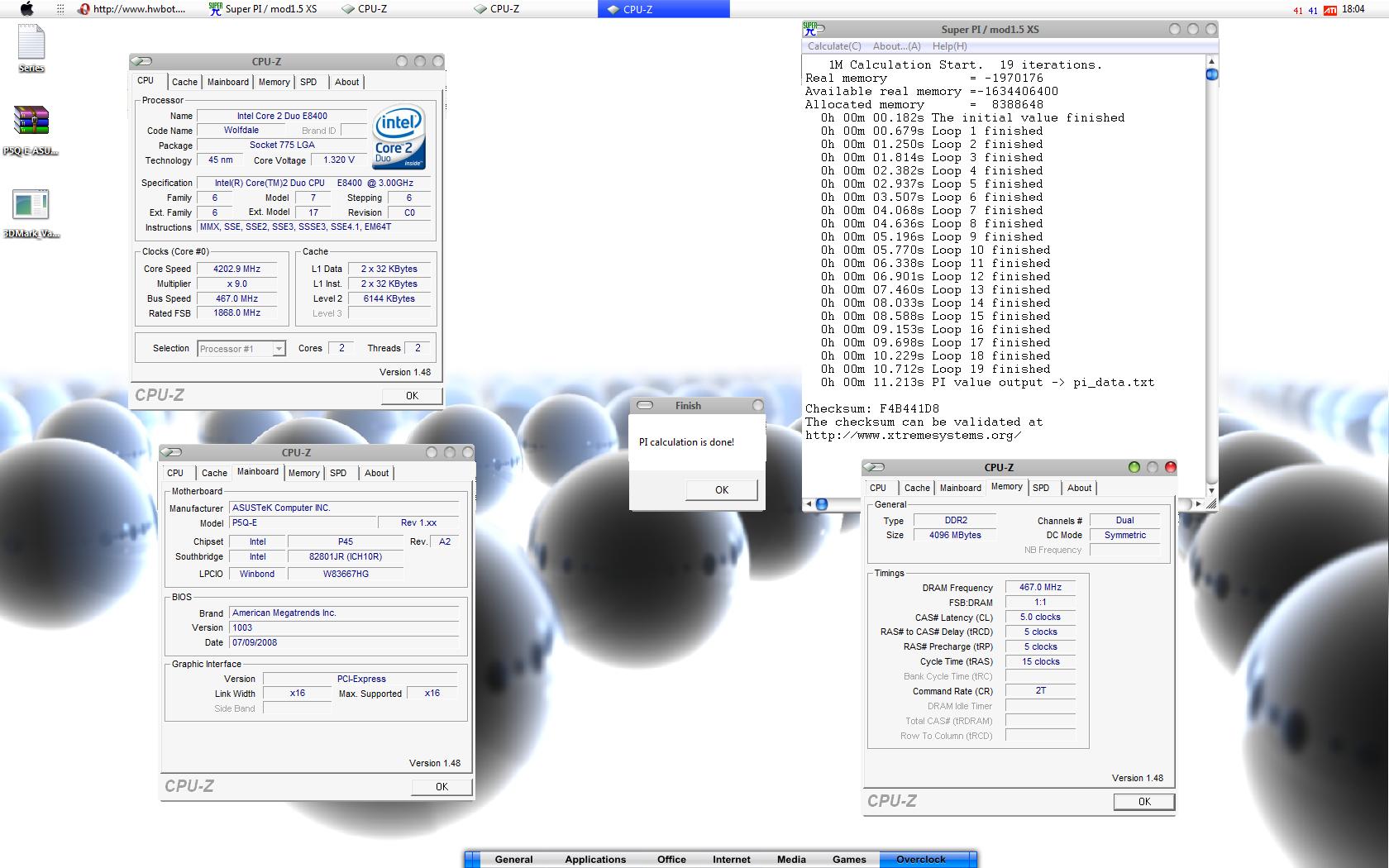Open the Games category in bottom dock
The height and width of the screenshot is (868, 1389).
click(x=849, y=860)
